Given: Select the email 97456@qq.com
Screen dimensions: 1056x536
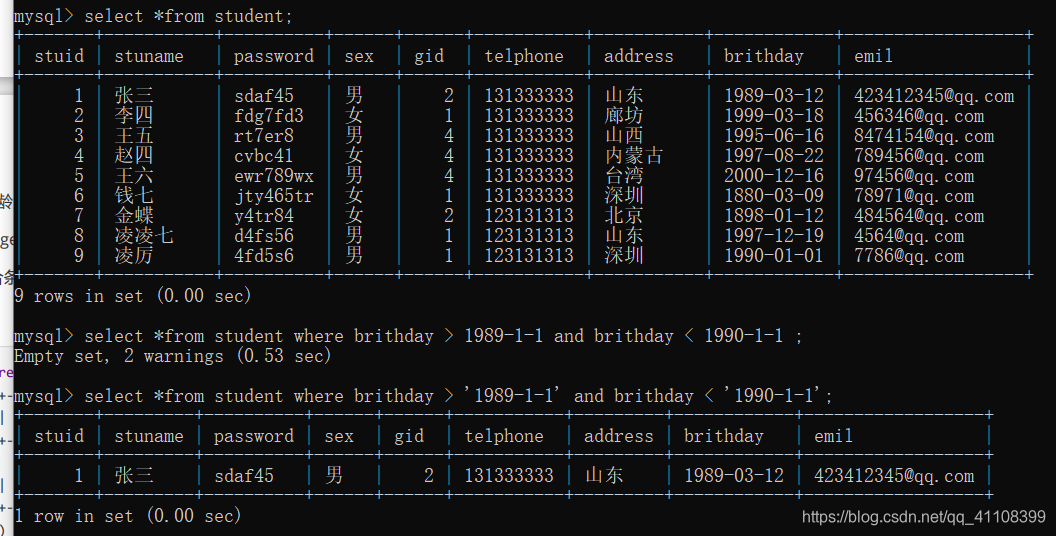Looking at the screenshot, I should tap(914, 176).
